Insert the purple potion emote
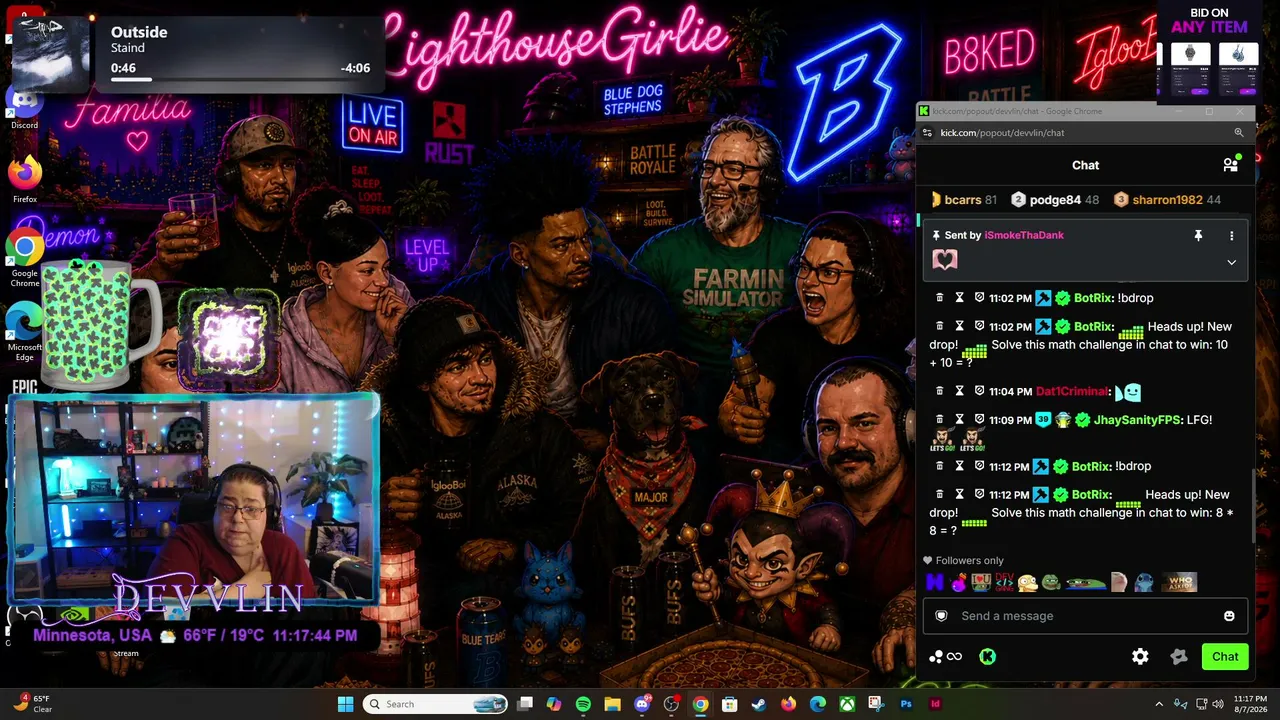1280x720 pixels. 959,582
